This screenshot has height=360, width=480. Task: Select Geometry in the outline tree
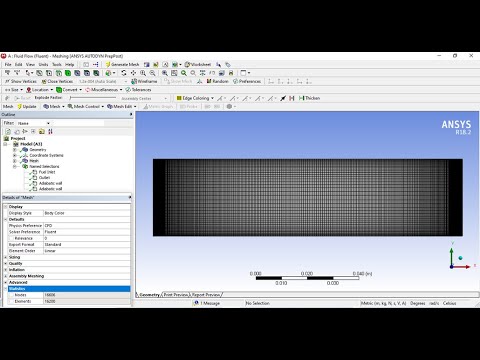38,150
